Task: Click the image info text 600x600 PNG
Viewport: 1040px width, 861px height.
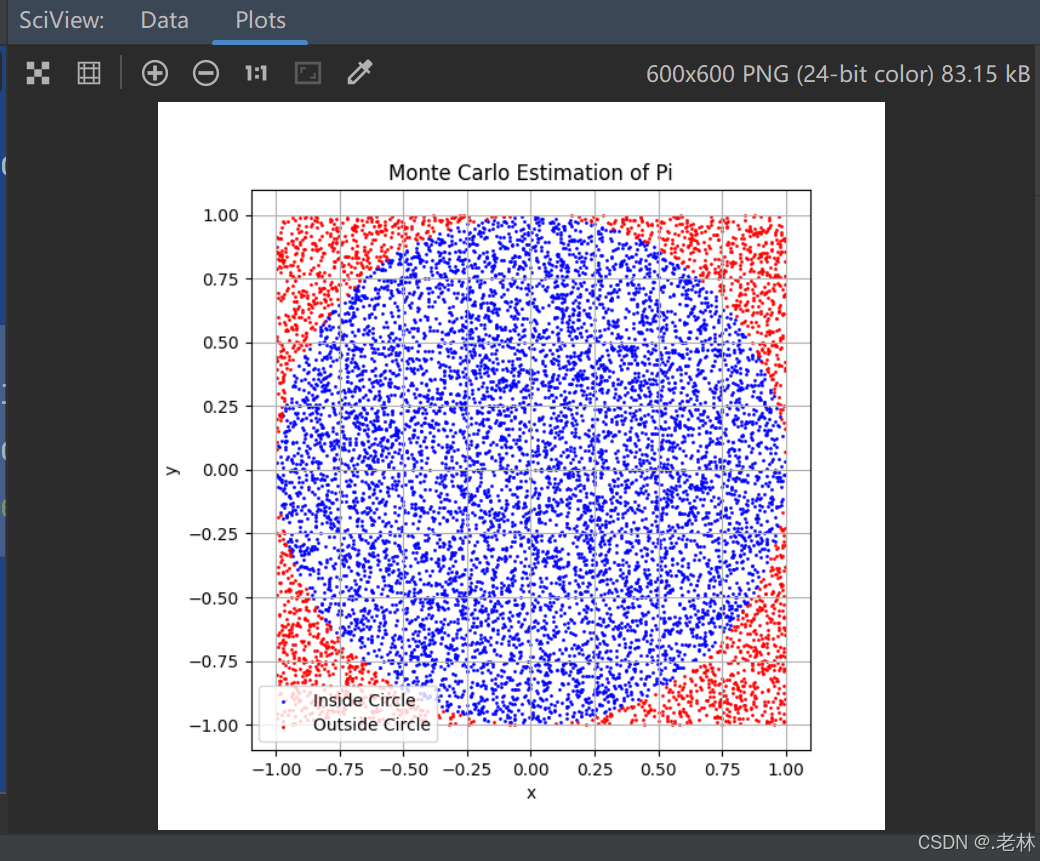Action: (838, 74)
